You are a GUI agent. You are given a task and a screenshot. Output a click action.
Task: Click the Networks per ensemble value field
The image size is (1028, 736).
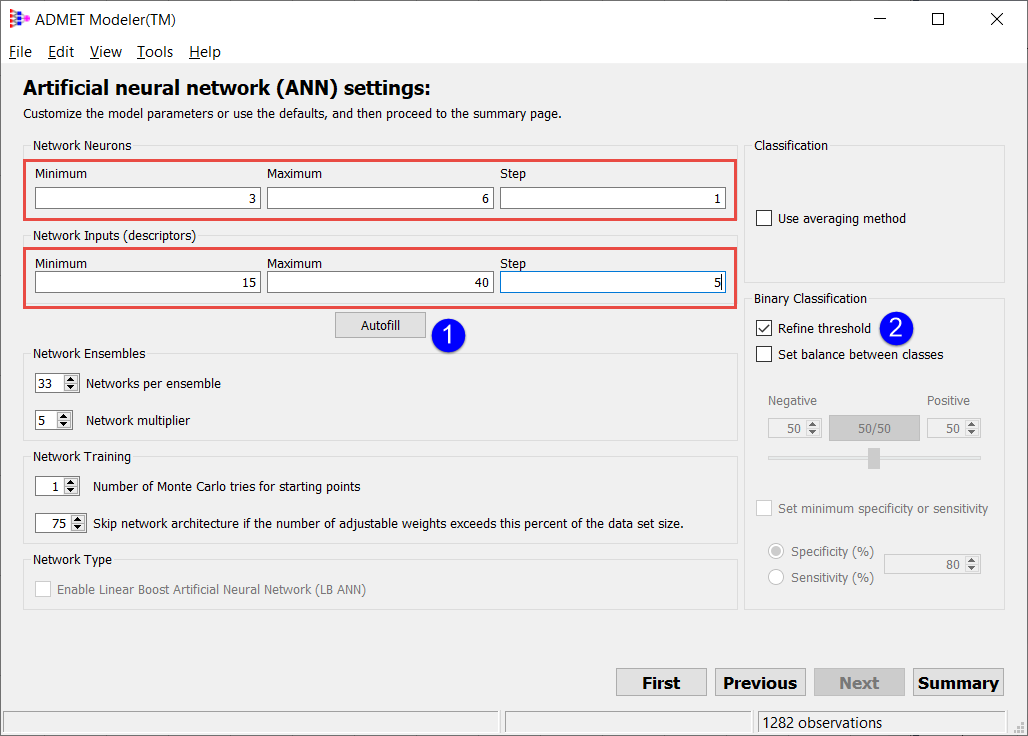[50, 383]
